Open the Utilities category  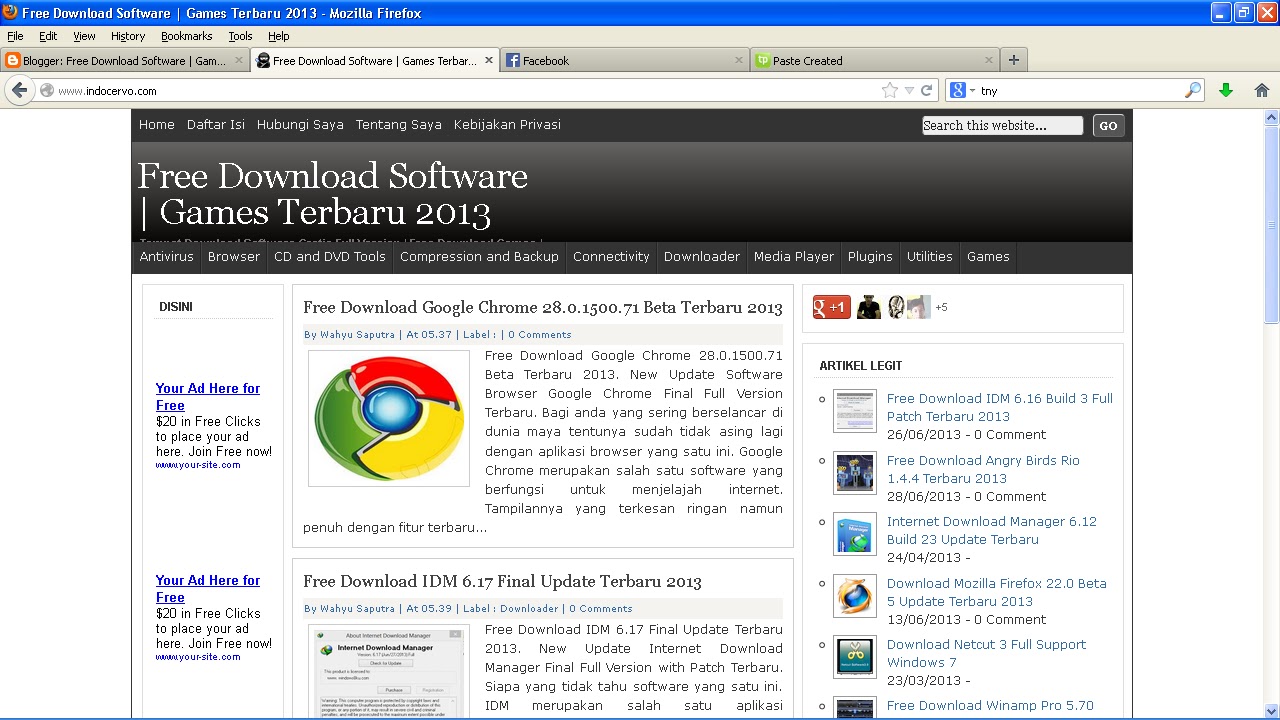[929, 257]
